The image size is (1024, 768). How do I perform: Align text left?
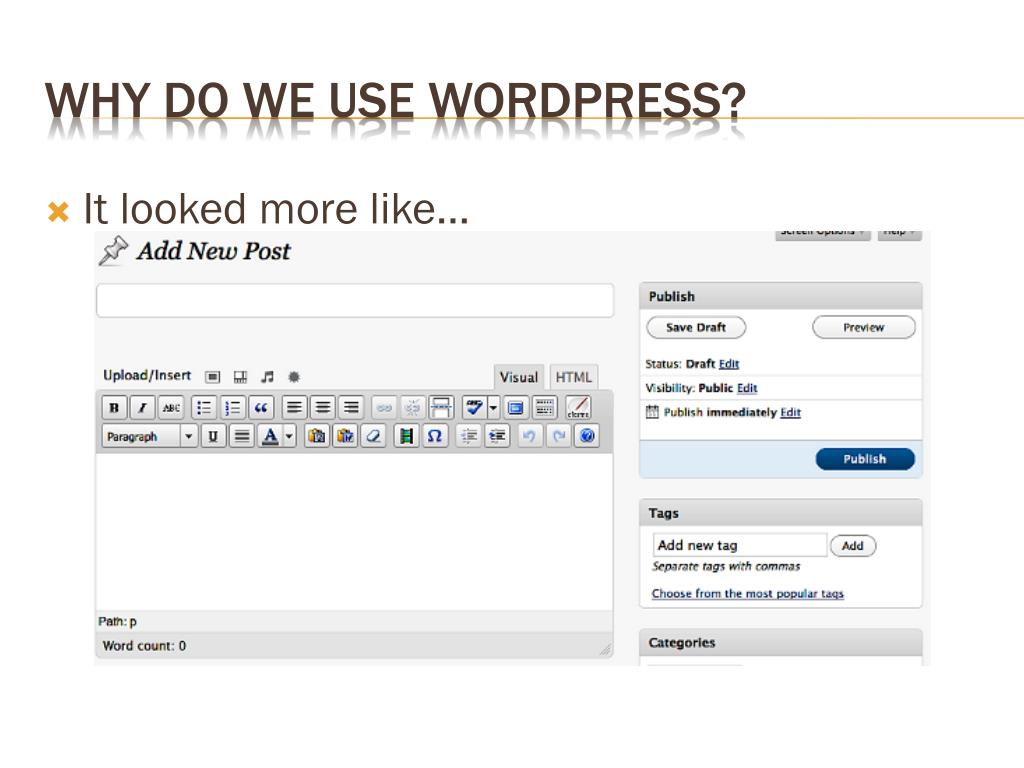point(294,408)
